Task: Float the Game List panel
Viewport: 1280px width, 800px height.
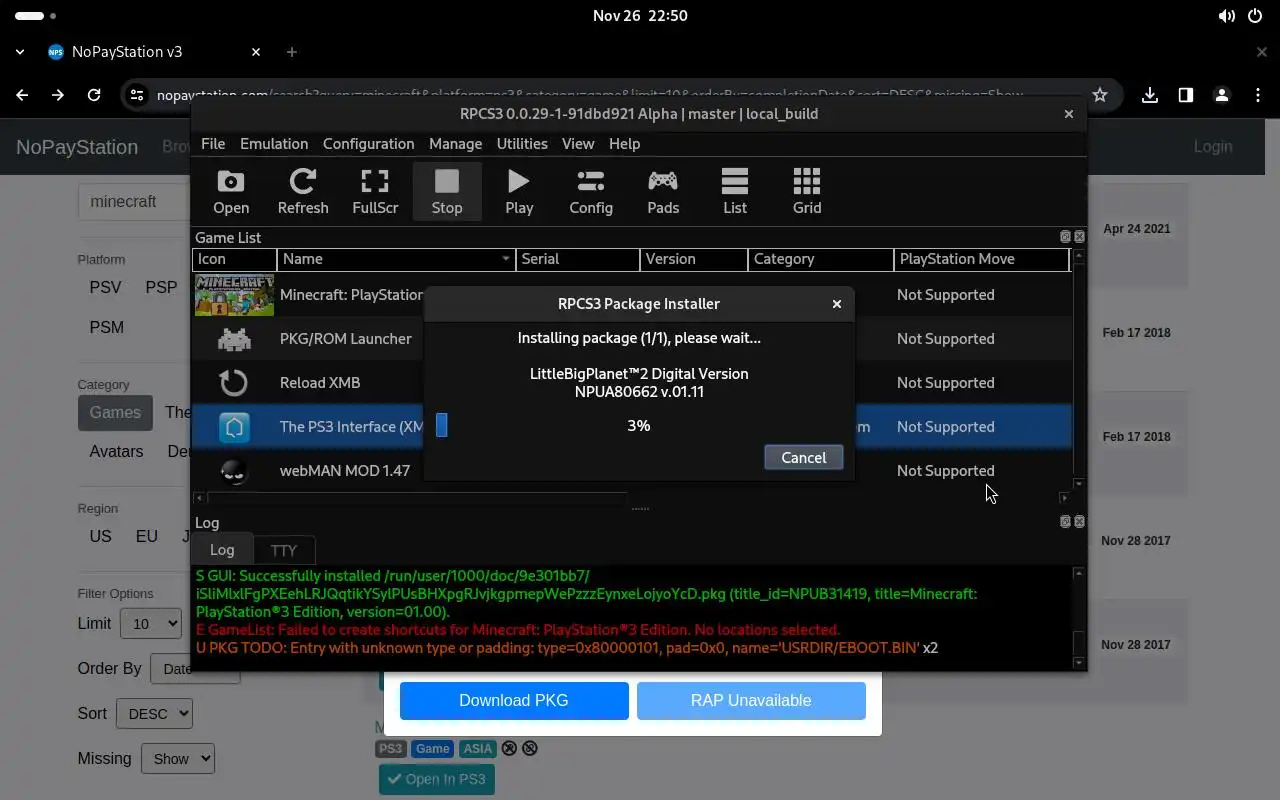Action: pyautogui.click(x=1065, y=237)
